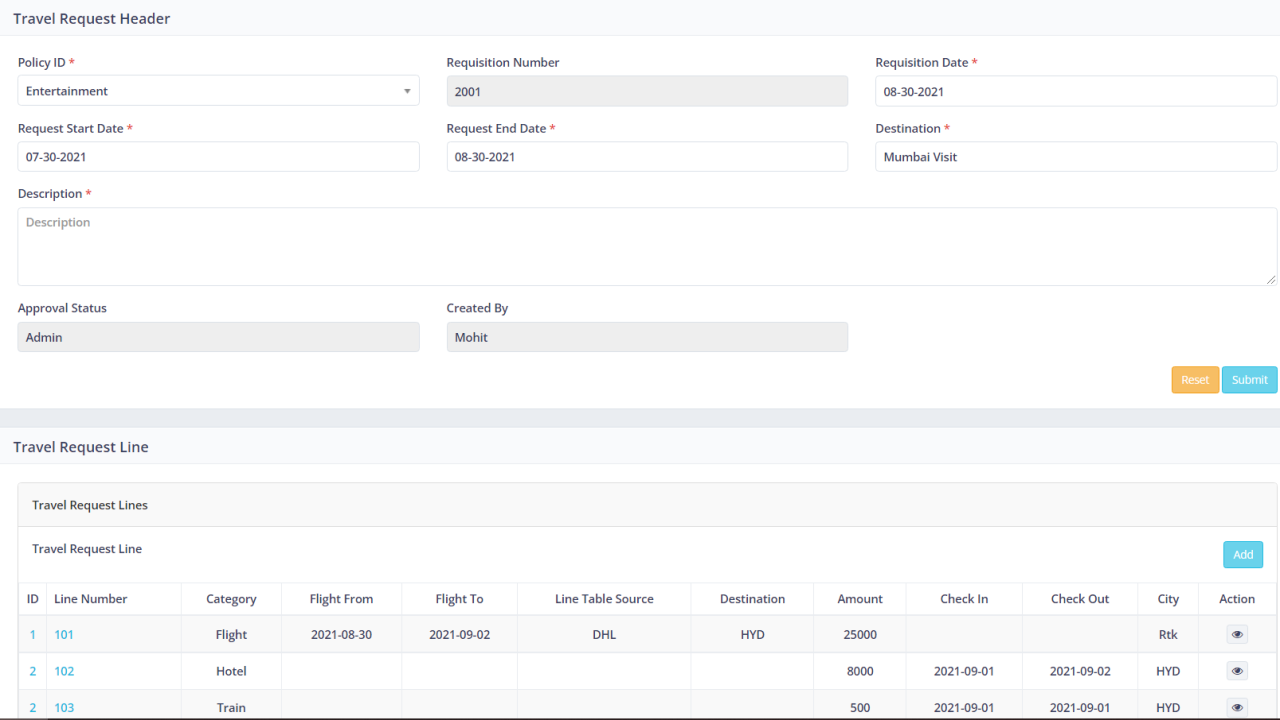1280x720 pixels.
Task: Edit the Request Start Date
Action: 218,156
